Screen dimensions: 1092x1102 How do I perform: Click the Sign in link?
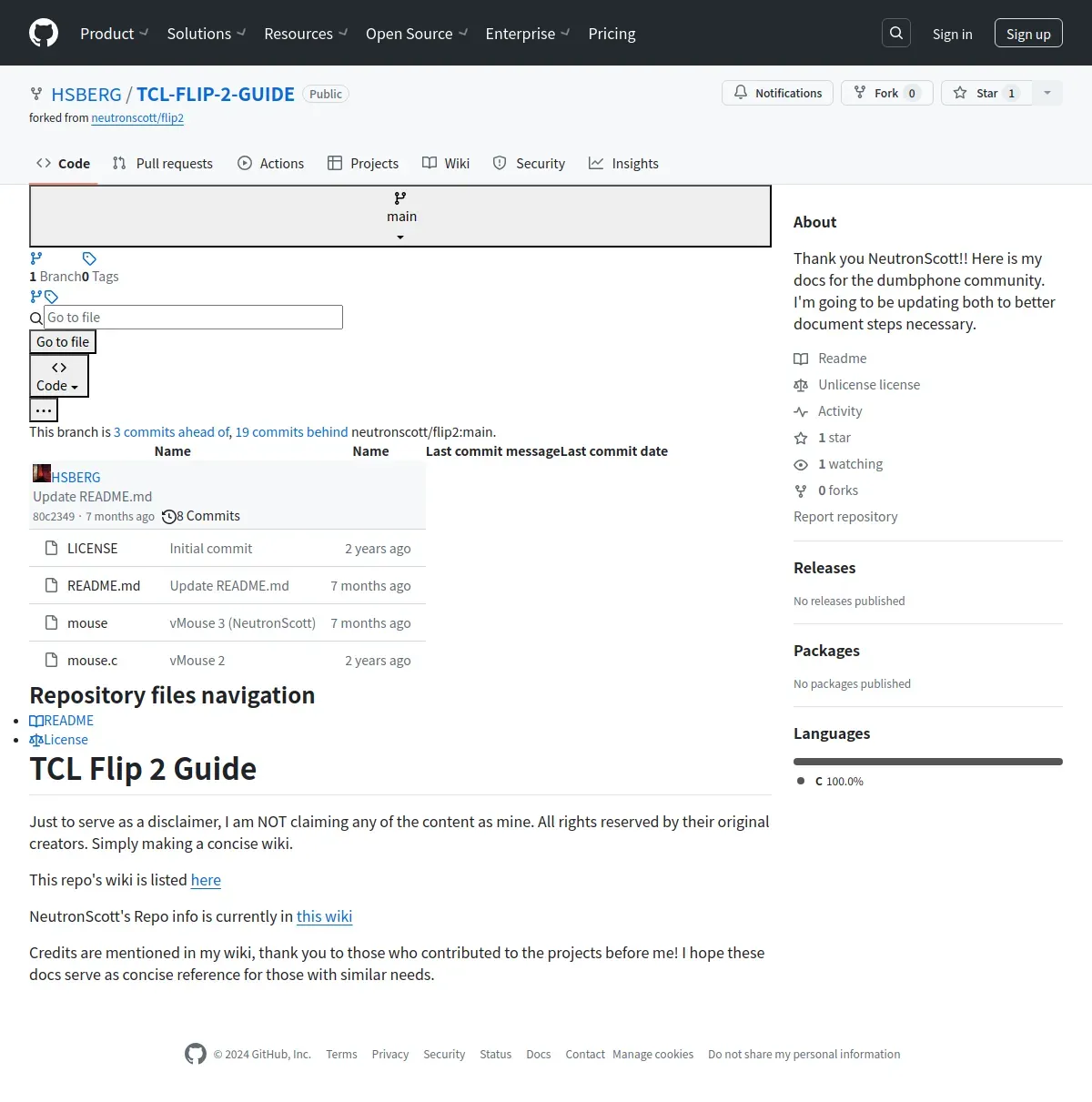[x=953, y=34]
